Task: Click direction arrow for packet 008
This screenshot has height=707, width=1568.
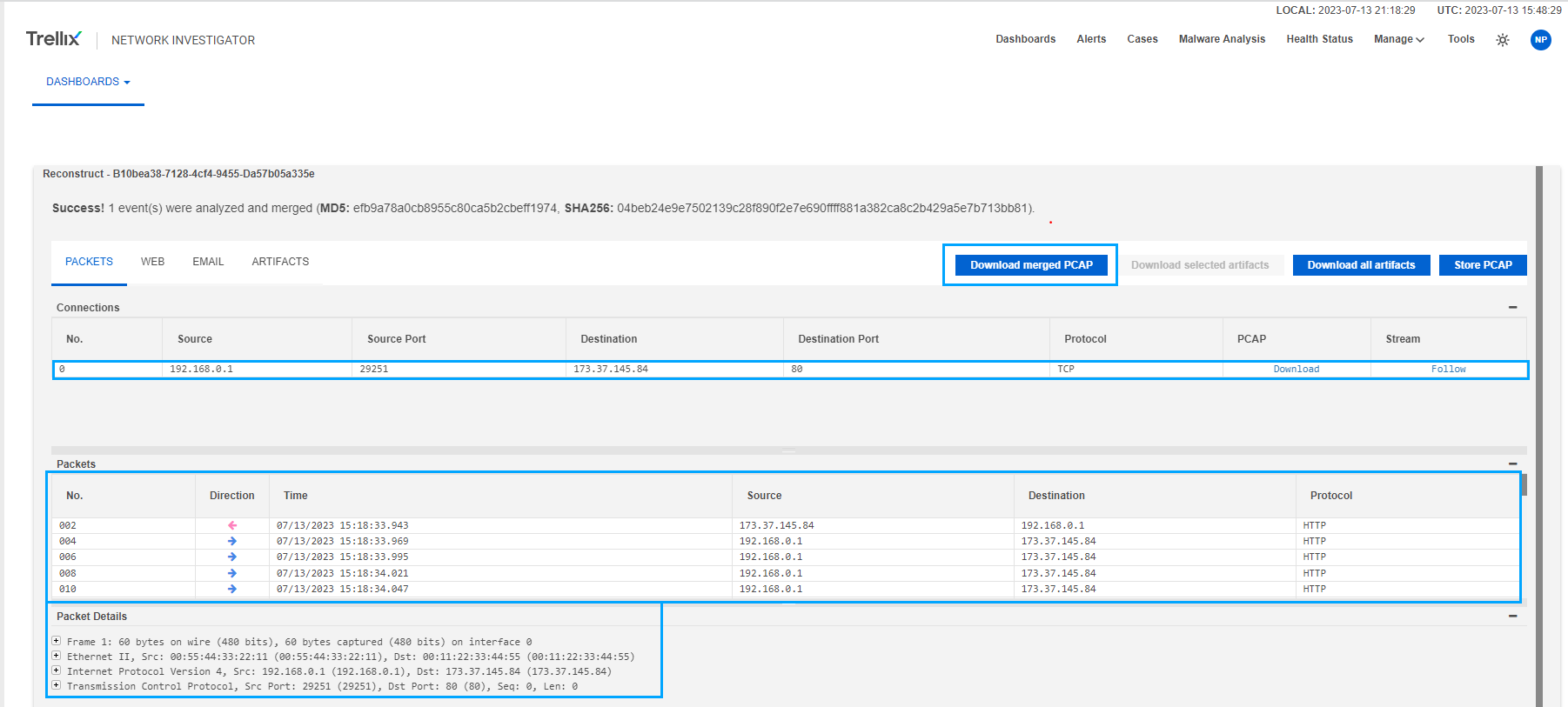Action: pos(232,573)
